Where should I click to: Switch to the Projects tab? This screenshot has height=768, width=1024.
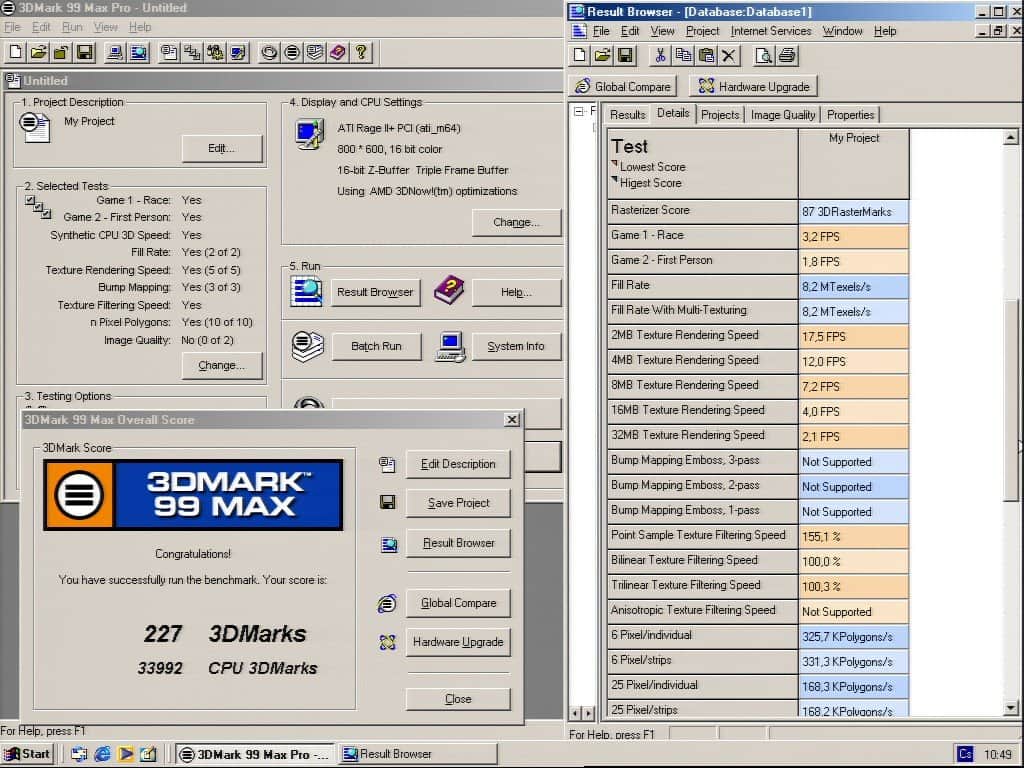click(720, 115)
